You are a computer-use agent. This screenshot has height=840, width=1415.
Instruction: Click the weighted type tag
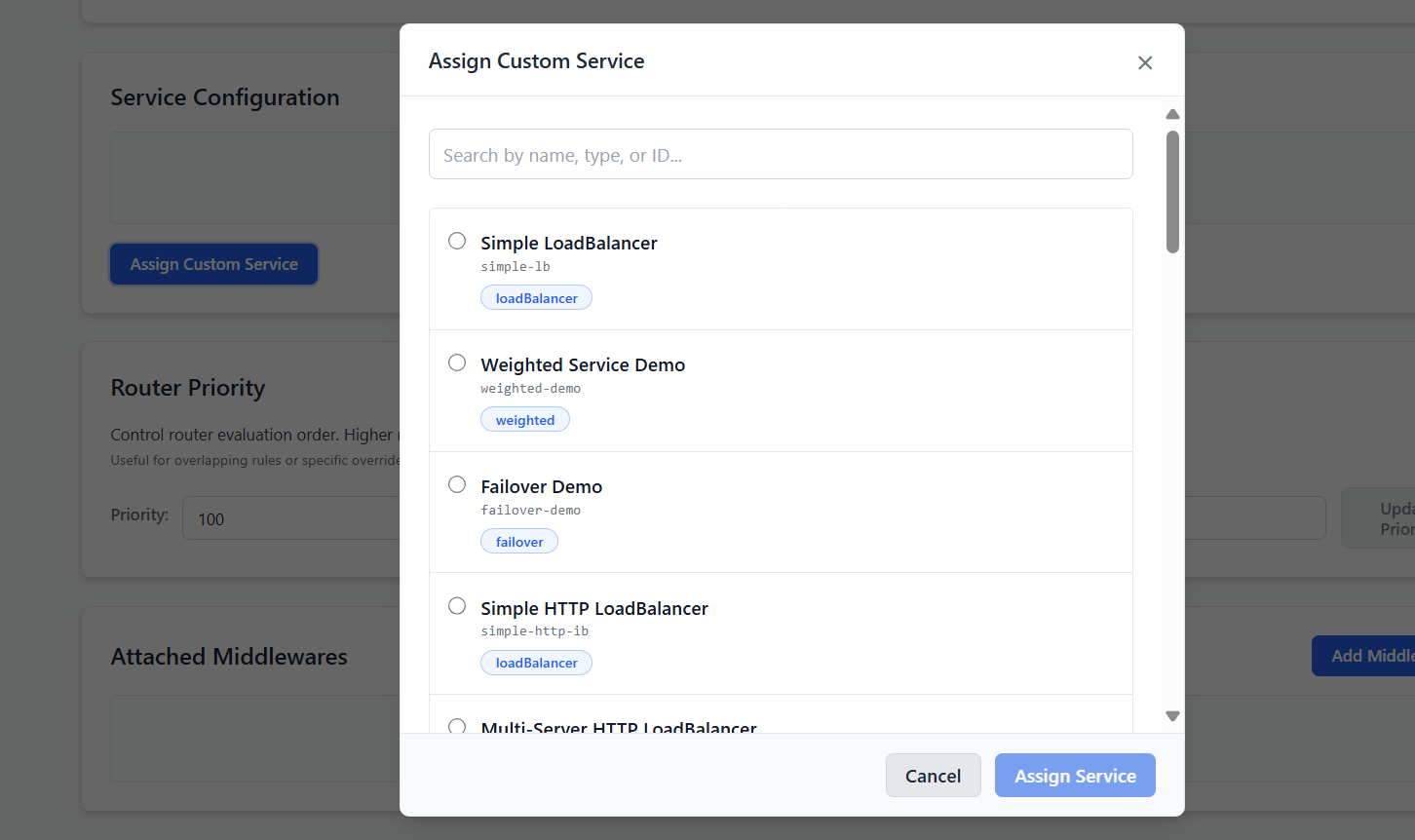click(524, 420)
